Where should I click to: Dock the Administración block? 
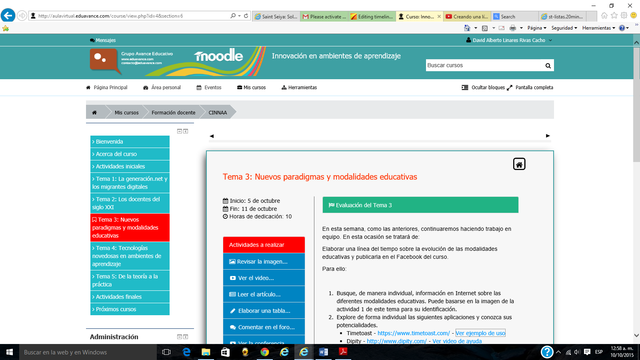[x=186, y=337]
